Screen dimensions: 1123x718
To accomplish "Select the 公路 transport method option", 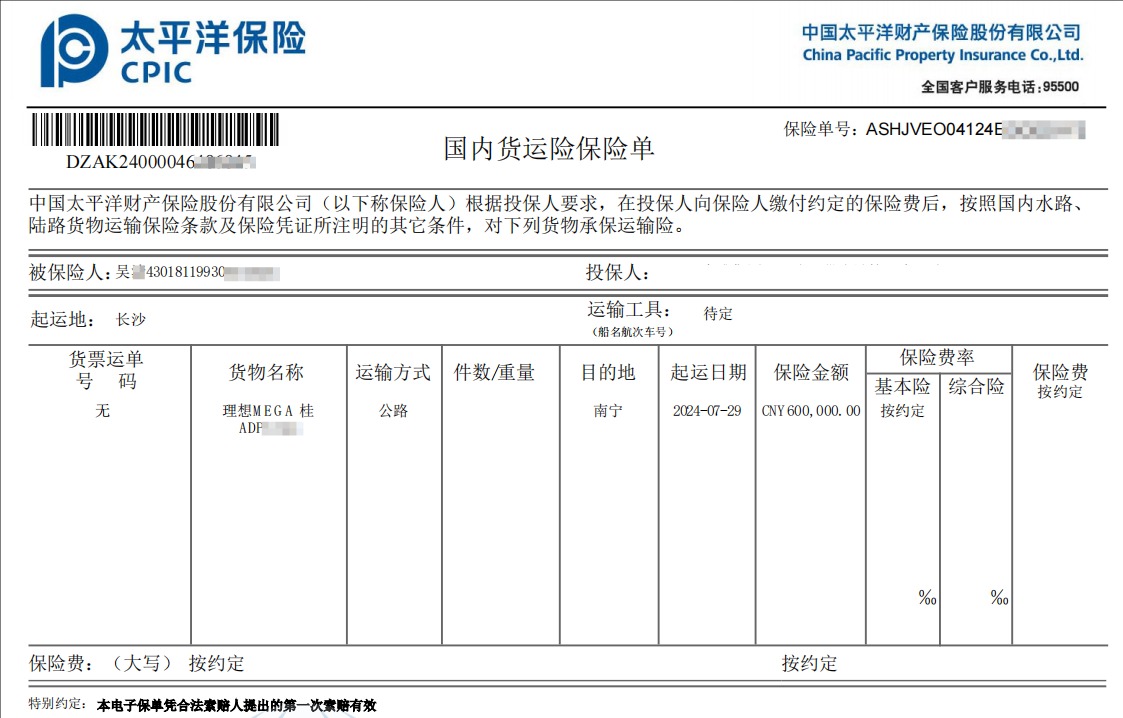I will [x=394, y=410].
